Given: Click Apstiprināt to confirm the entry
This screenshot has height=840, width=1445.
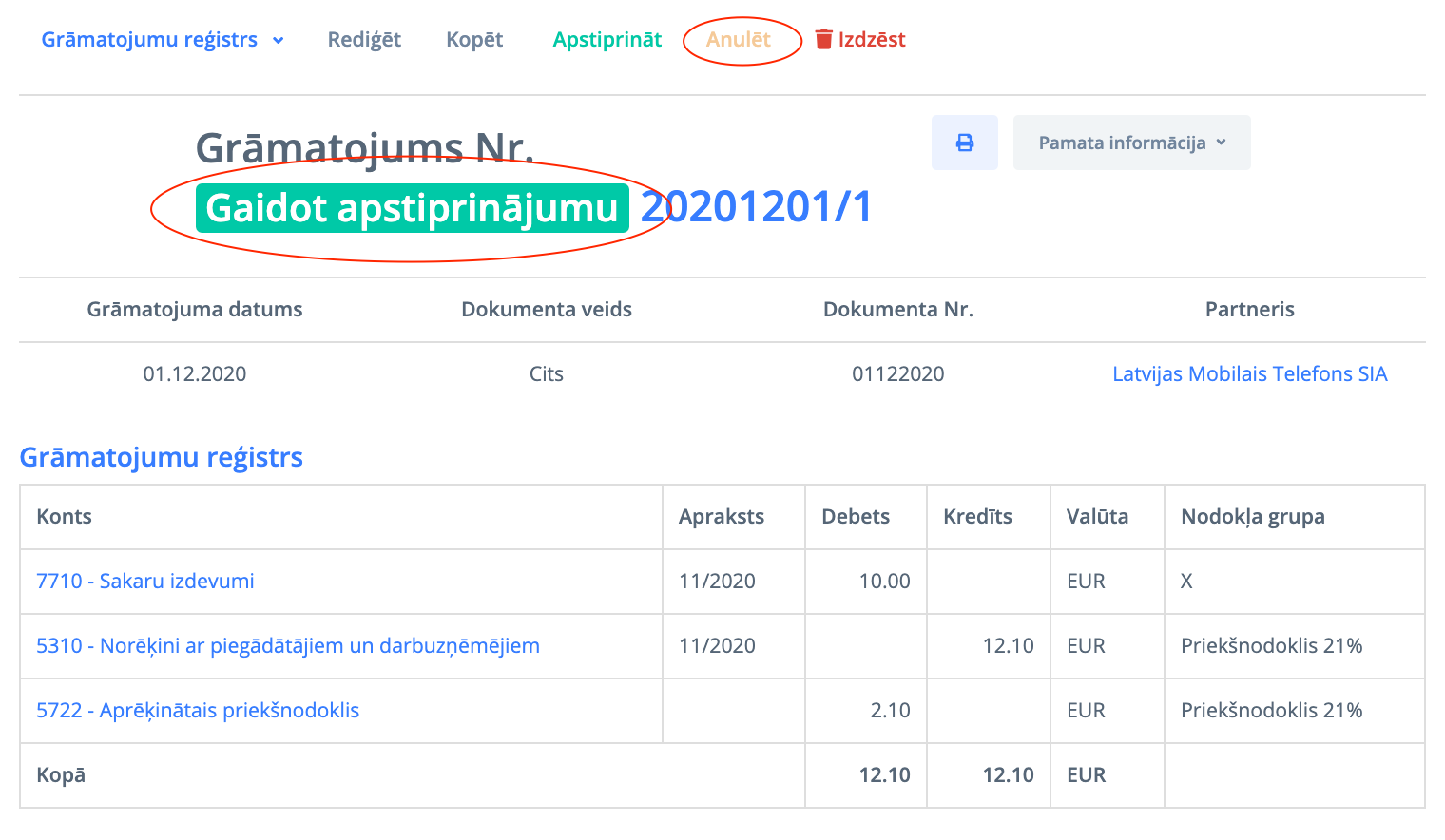Looking at the screenshot, I should pyautogui.click(x=607, y=39).
